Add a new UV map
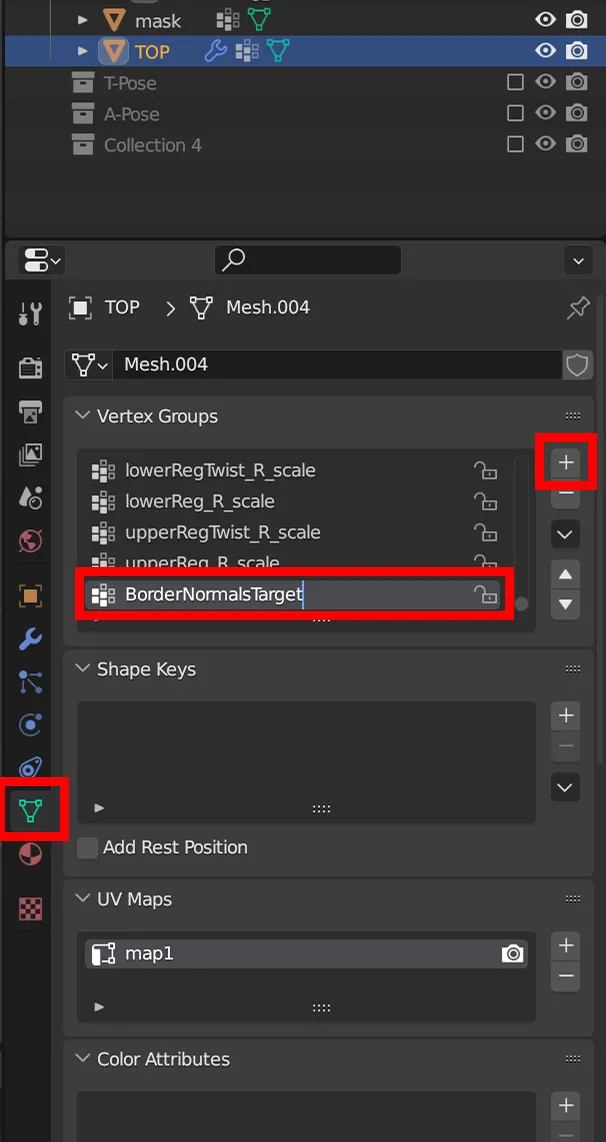Viewport: 606px width, 1142px height. (x=566, y=945)
